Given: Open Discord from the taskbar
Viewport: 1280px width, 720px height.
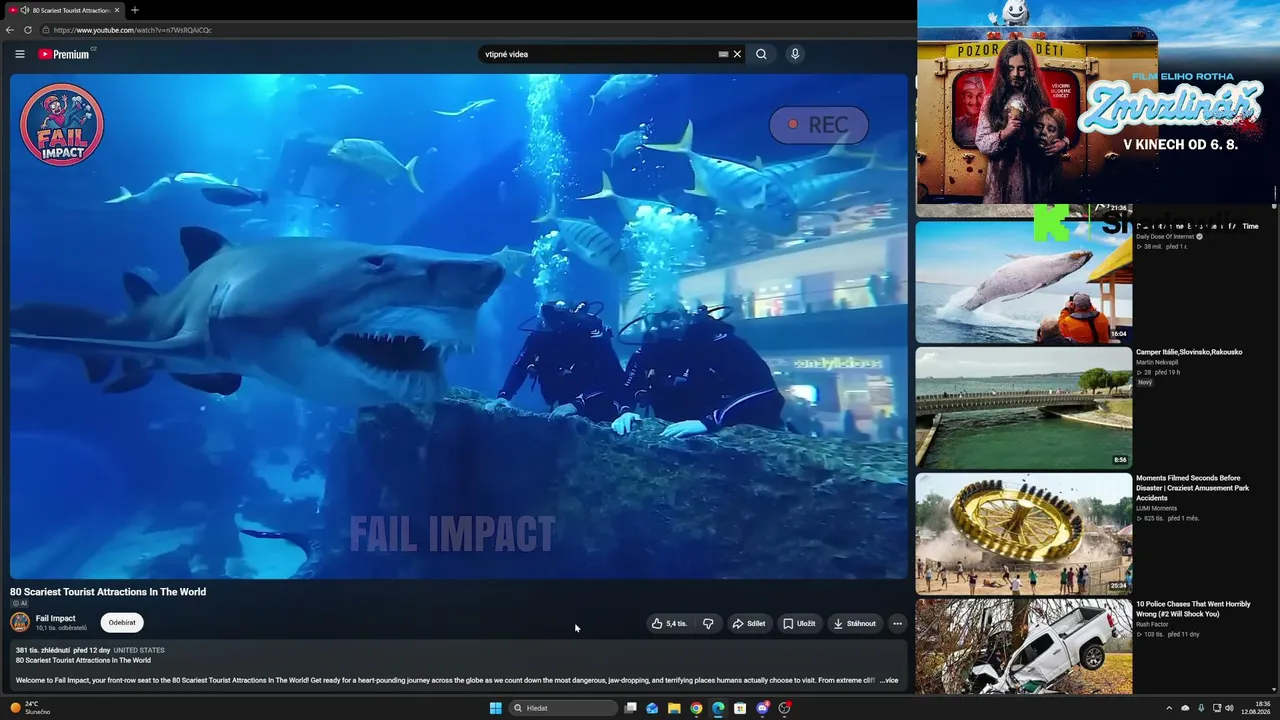Looking at the screenshot, I should pyautogui.click(x=763, y=708).
